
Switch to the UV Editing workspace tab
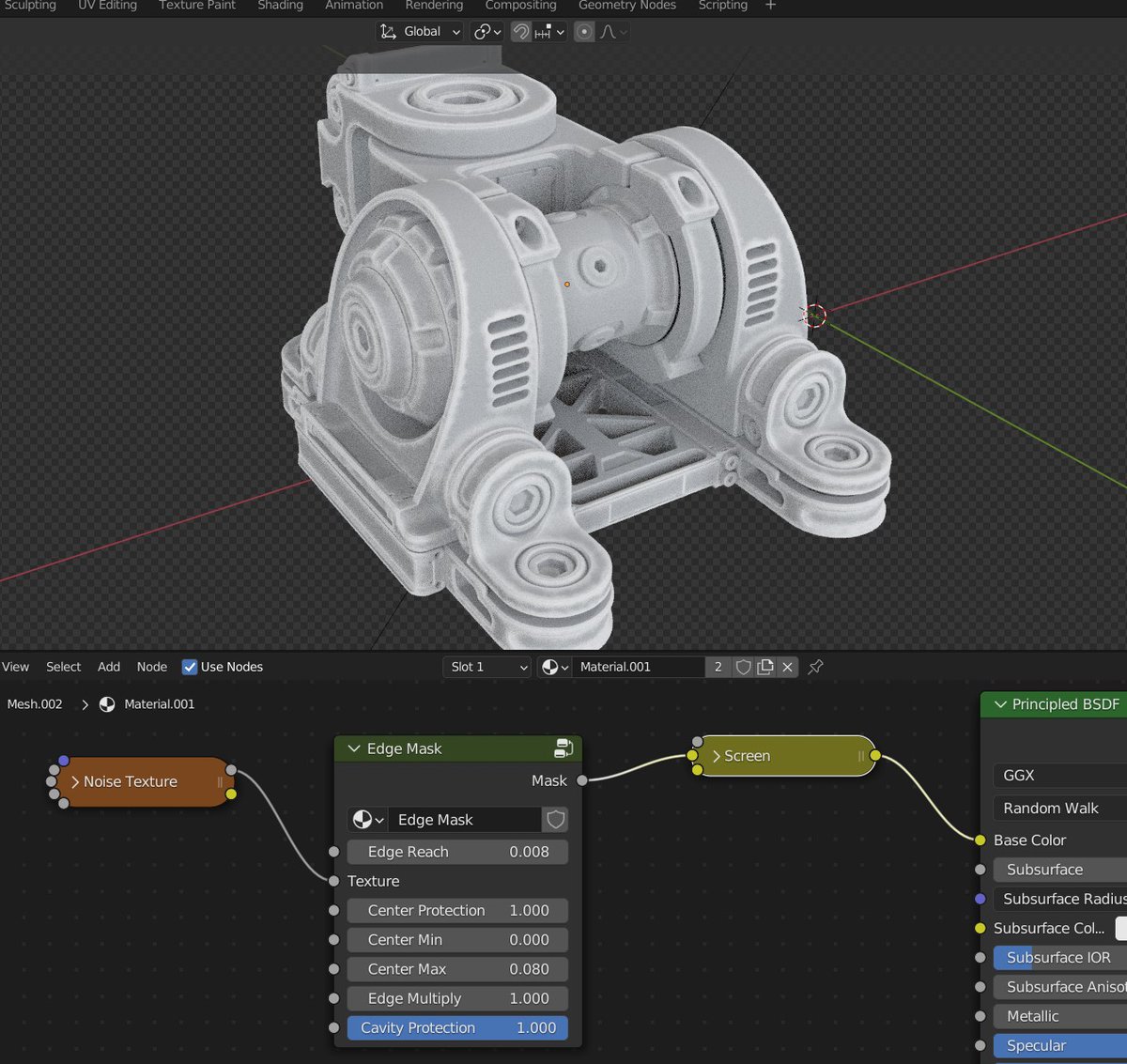(x=107, y=6)
